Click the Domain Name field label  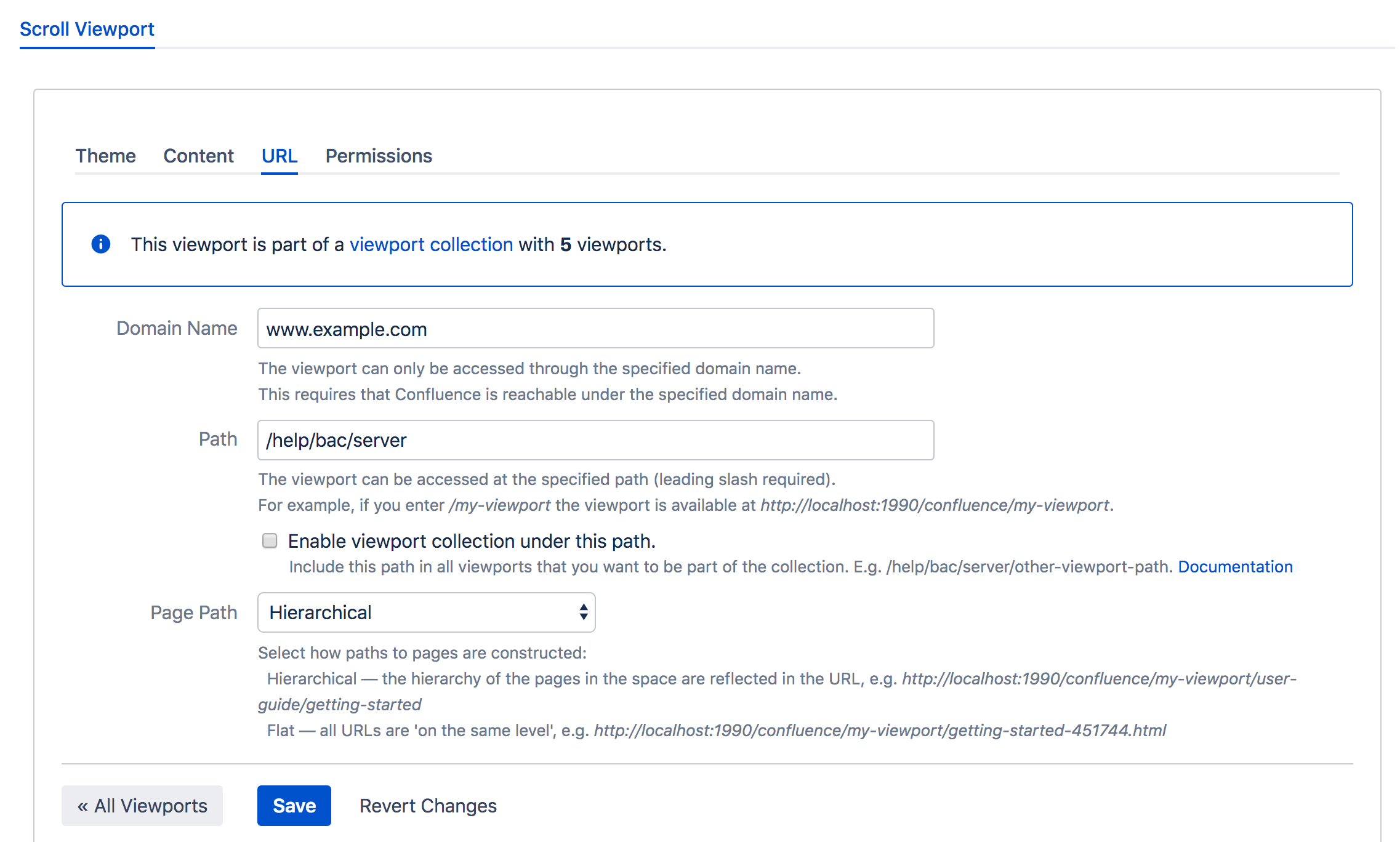(x=177, y=328)
